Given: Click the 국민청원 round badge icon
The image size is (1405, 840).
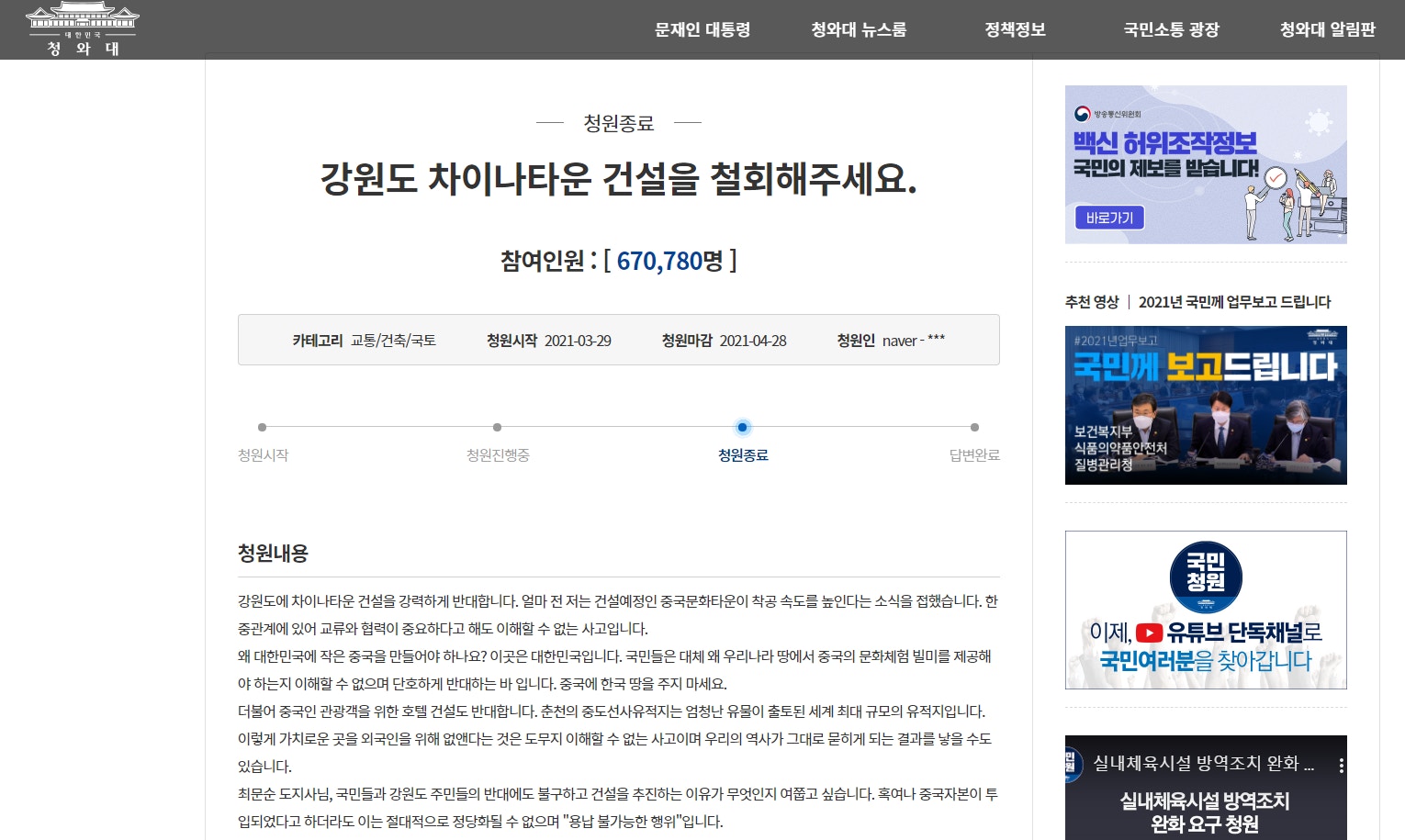Looking at the screenshot, I should click(x=1206, y=577).
